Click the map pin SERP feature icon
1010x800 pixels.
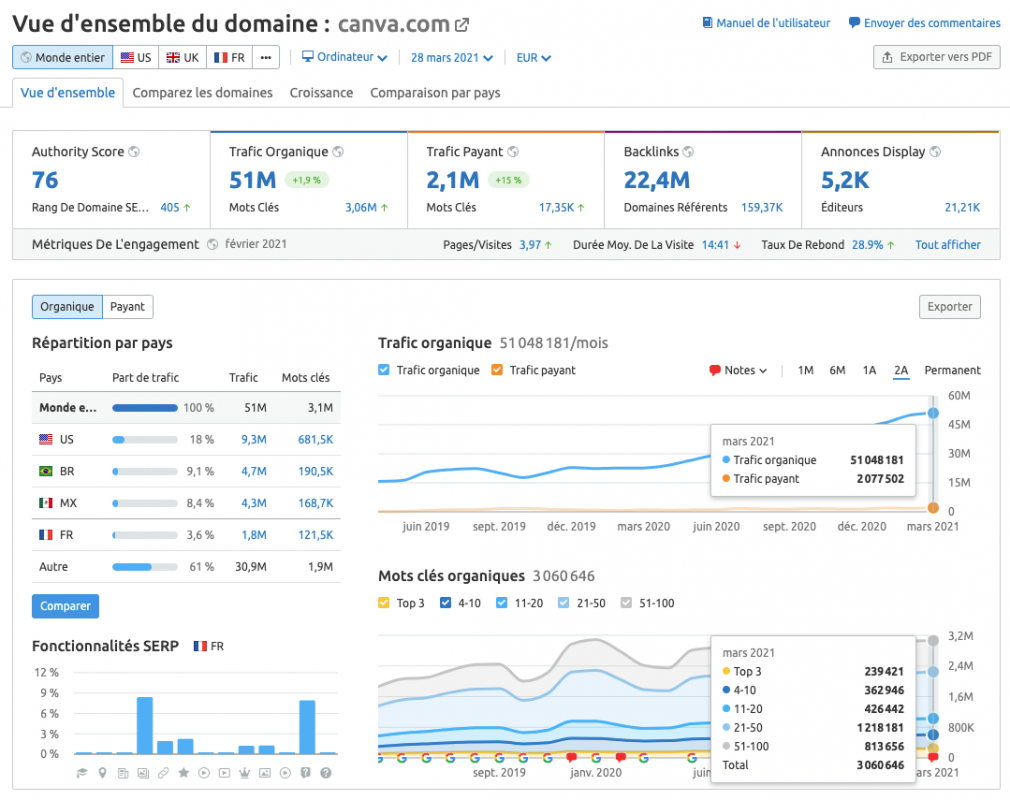click(x=102, y=773)
